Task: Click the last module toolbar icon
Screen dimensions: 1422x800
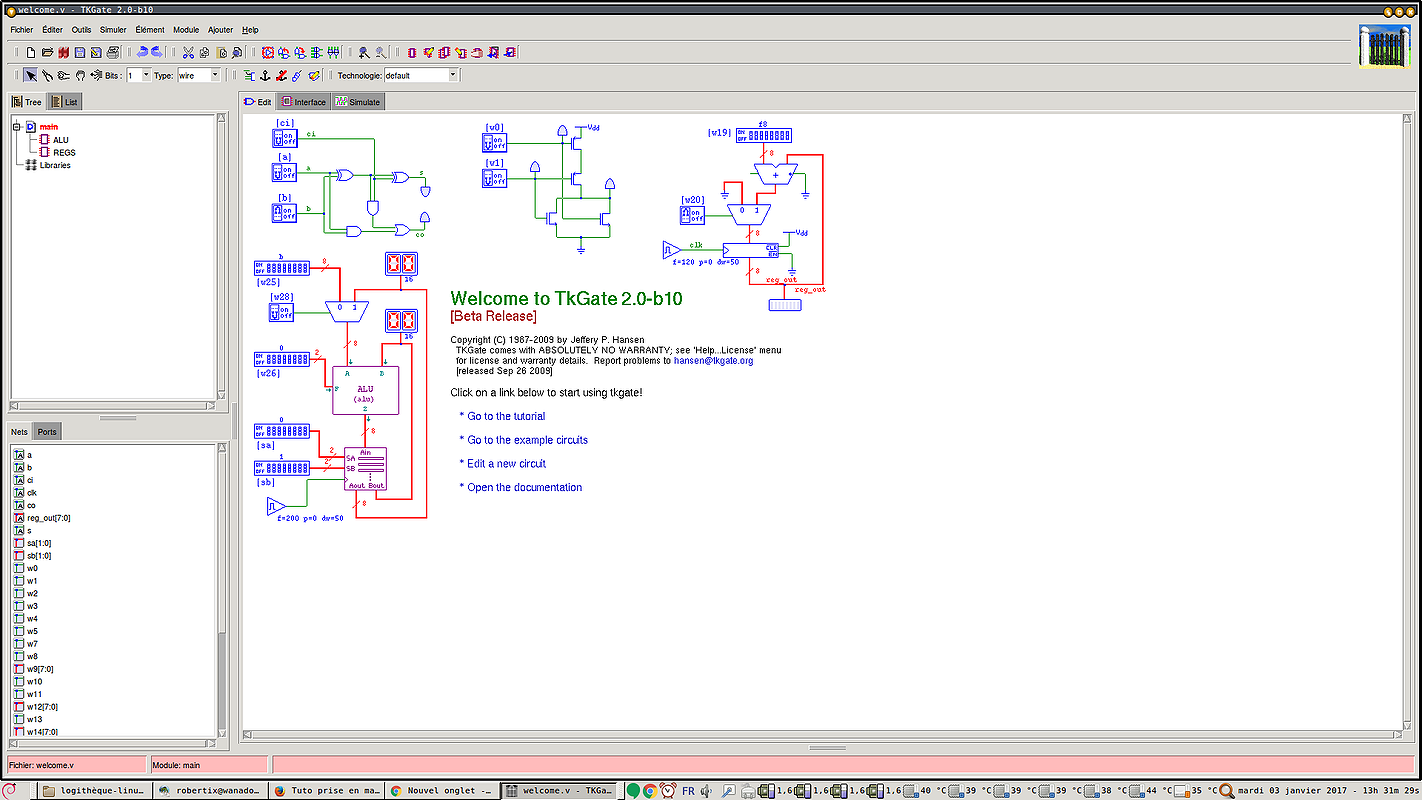Action: [509, 52]
